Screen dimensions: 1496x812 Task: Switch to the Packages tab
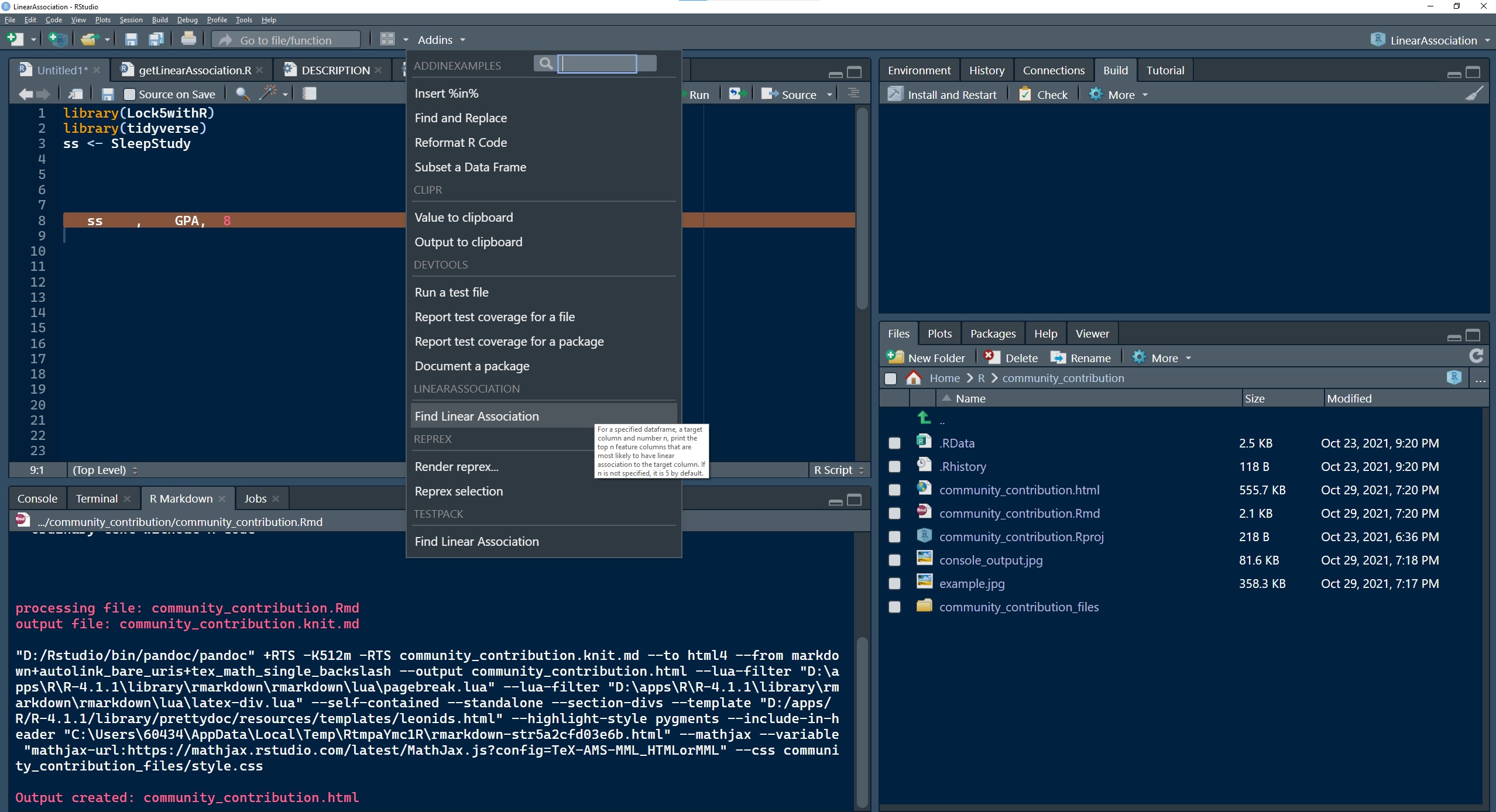(993, 333)
